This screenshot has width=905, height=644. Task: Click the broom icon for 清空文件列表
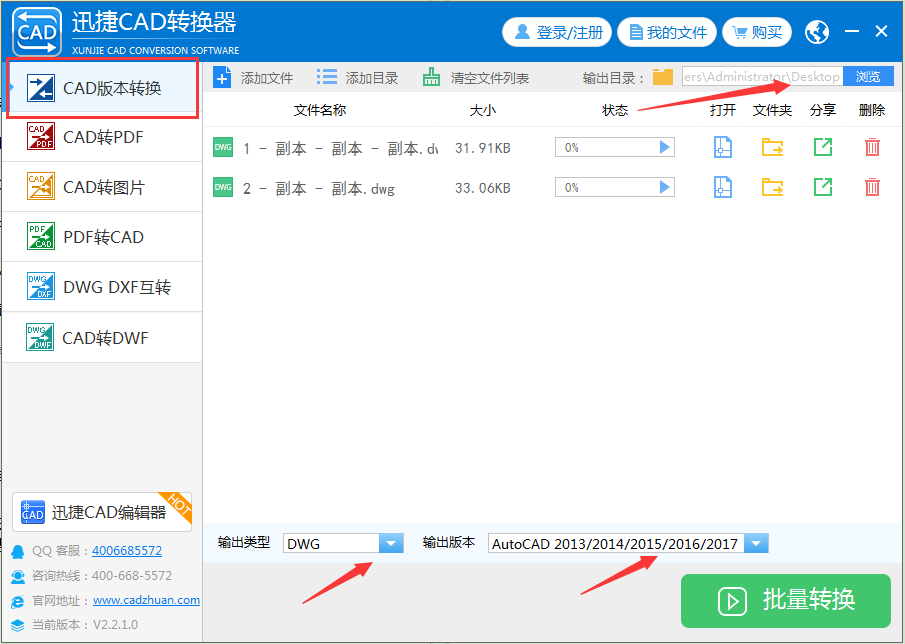tap(431, 77)
